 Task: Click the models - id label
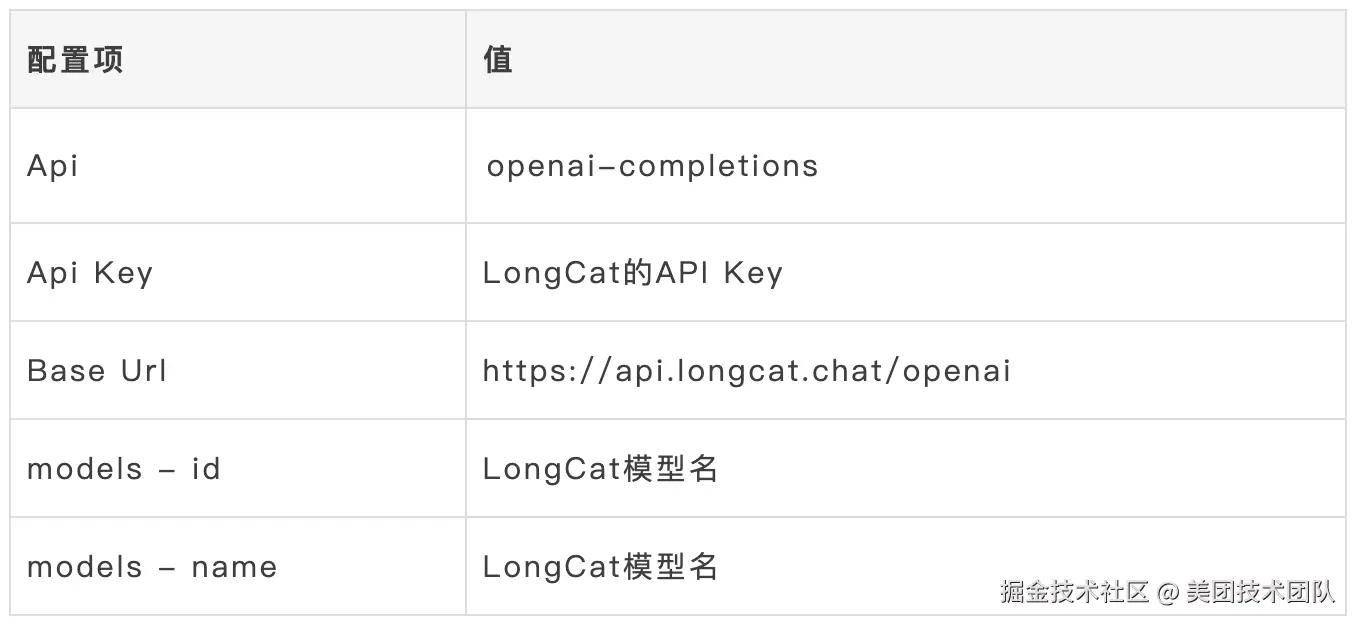click(x=123, y=468)
